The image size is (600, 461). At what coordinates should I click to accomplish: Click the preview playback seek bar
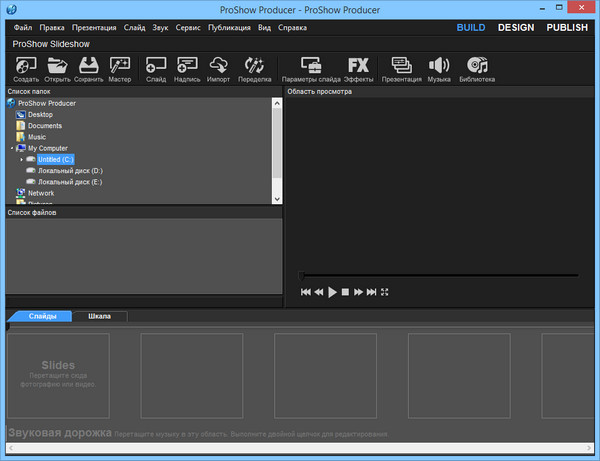pyautogui.click(x=438, y=275)
